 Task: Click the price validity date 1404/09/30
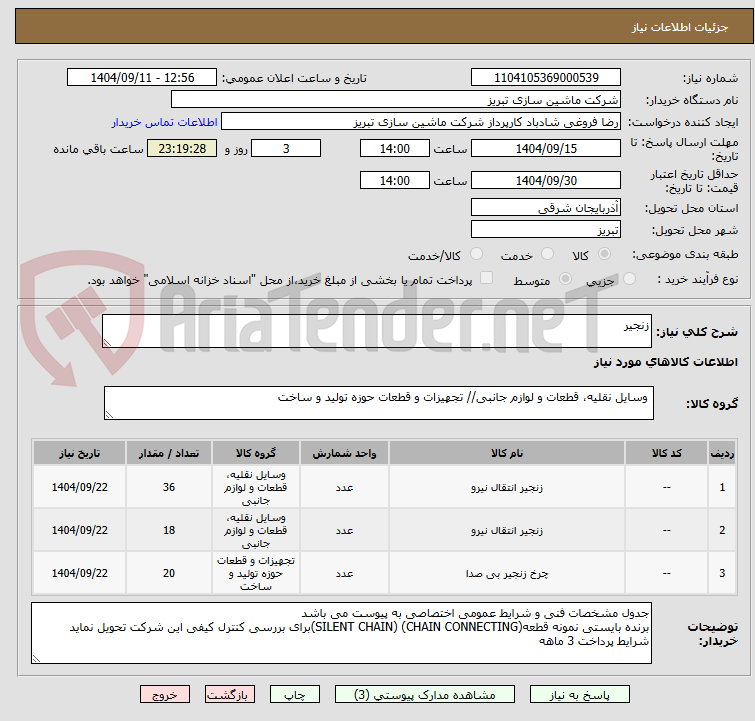click(546, 181)
